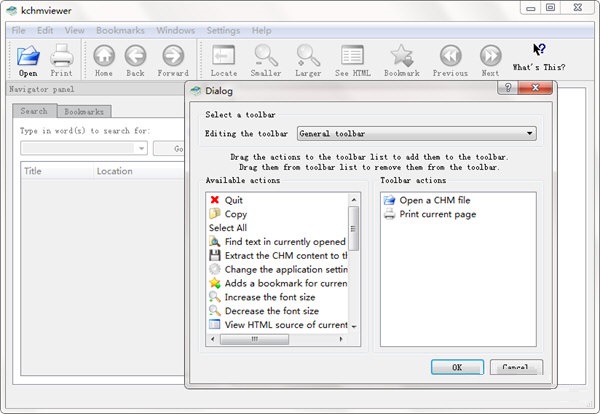This screenshot has height=414, width=600.
Task: Switch to the Bookmarks tab
Action: 82,112
